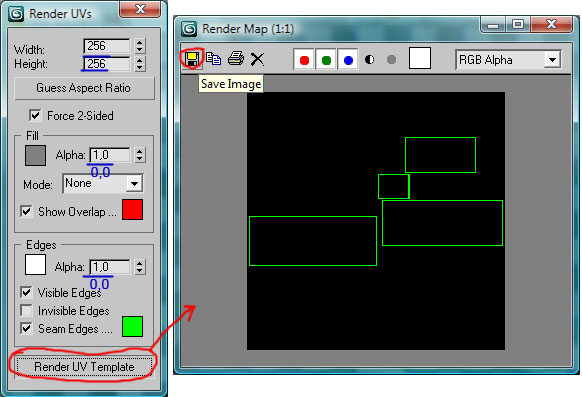Screen dimensions: 582x397
Task: Close the Render UVs window
Action: pyautogui.click(x=140, y=9)
